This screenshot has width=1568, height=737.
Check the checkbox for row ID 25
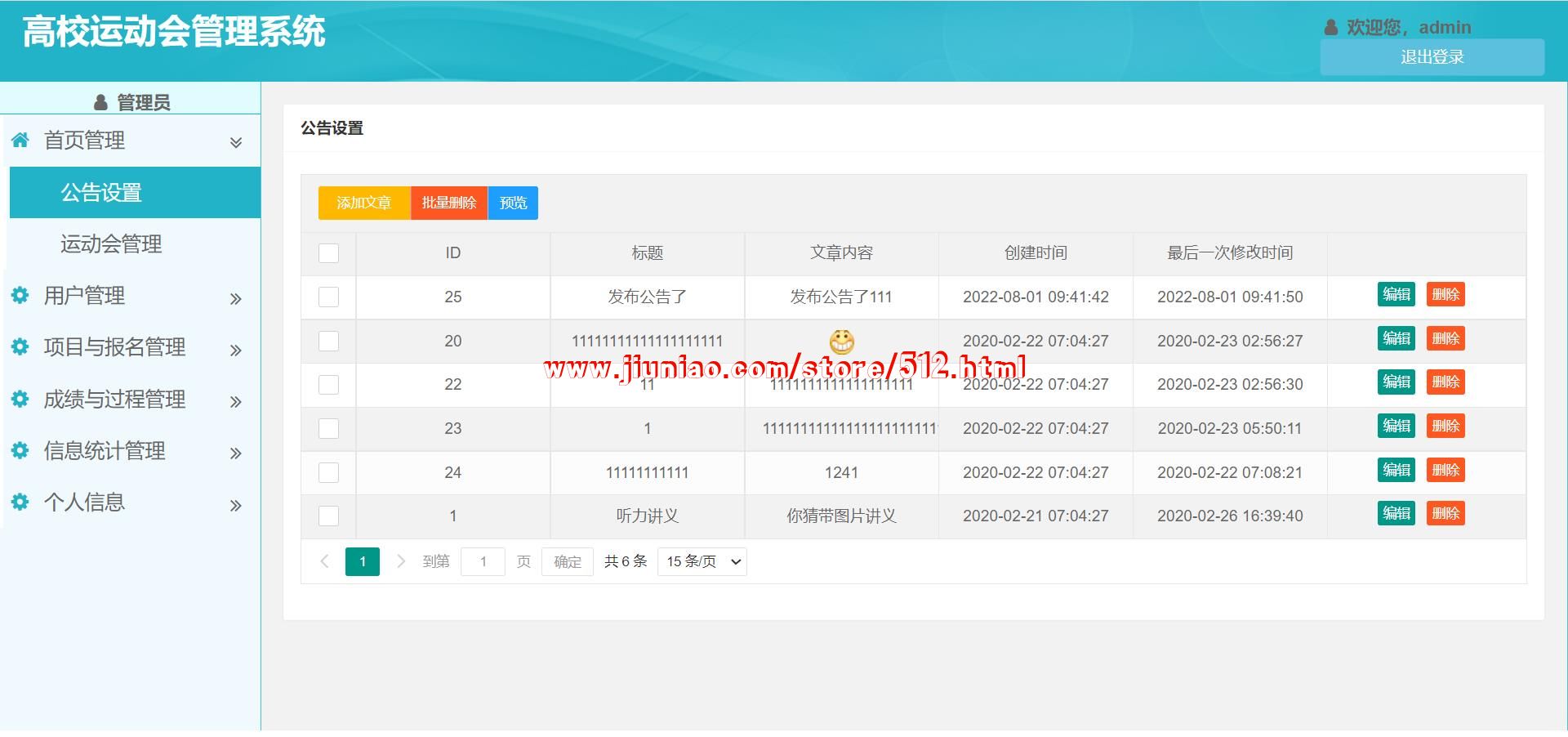coord(328,297)
